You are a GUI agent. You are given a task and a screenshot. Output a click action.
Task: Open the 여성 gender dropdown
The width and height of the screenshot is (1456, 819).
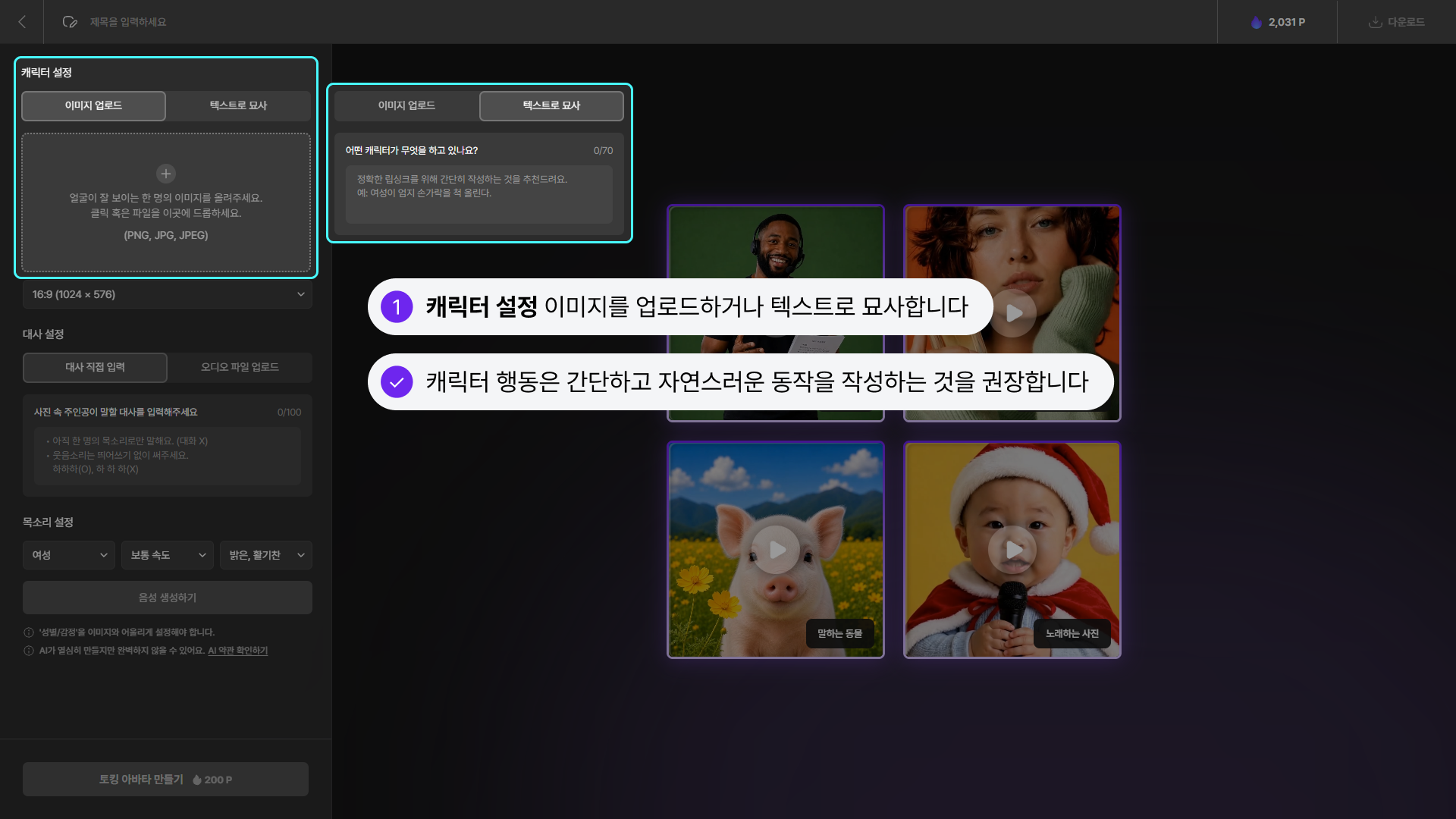point(69,555)
